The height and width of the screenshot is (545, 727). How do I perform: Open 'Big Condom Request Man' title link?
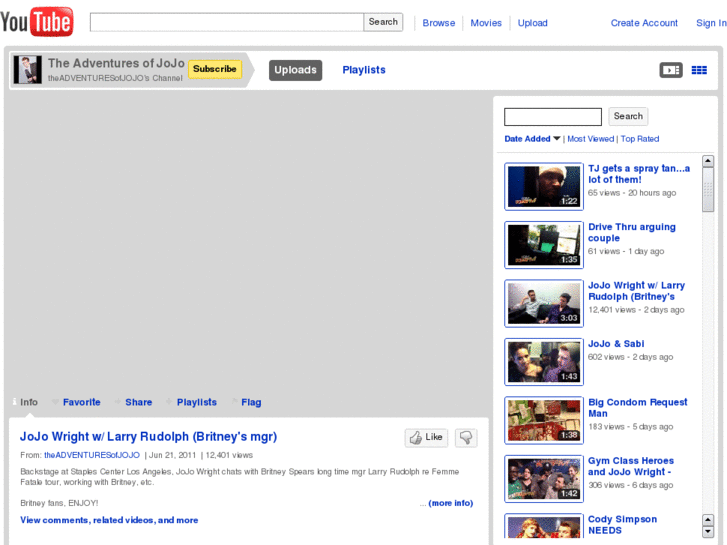click(638, 408)
